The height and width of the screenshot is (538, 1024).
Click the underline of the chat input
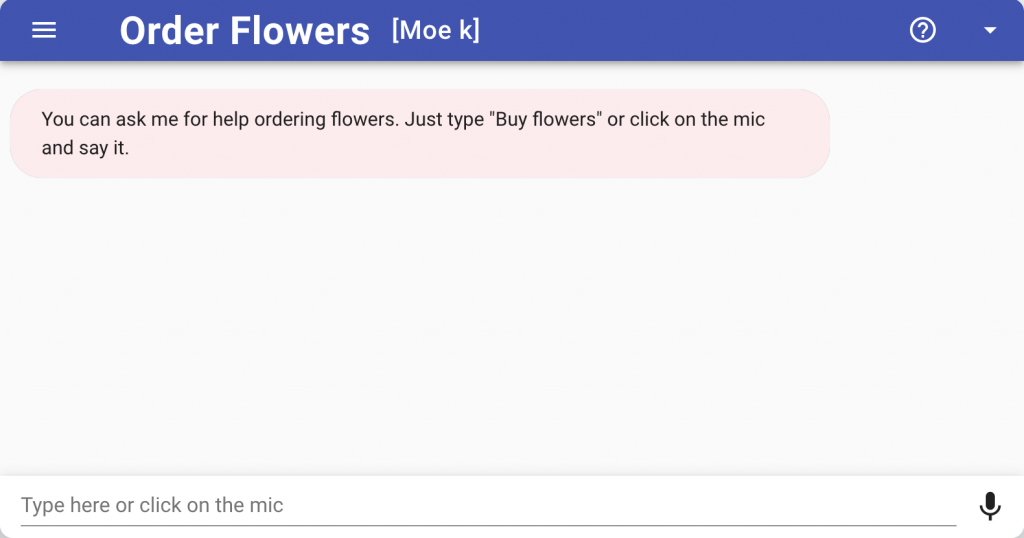point(488,525)
